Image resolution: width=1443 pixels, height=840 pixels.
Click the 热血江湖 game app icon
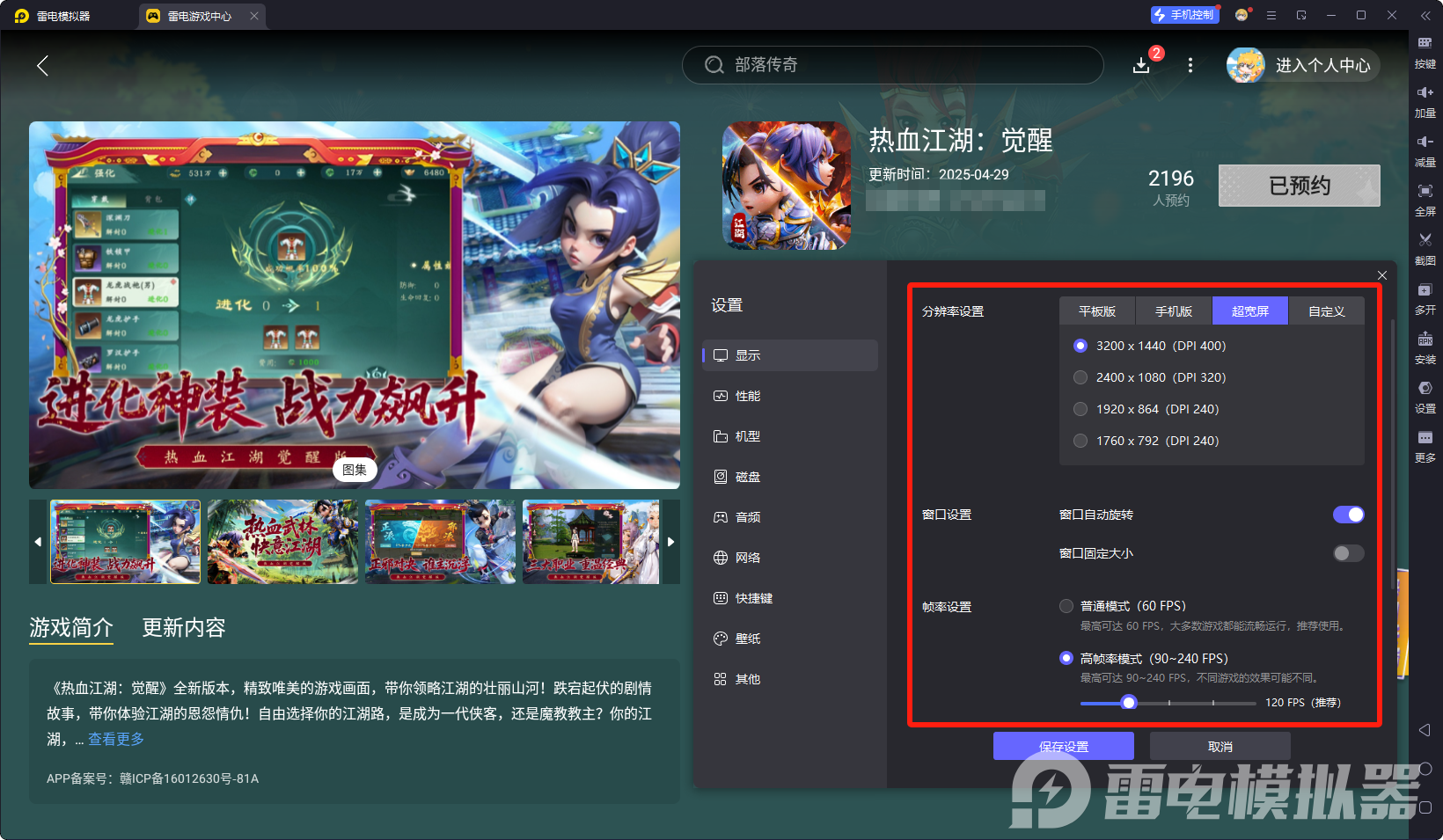pos(787,186)
